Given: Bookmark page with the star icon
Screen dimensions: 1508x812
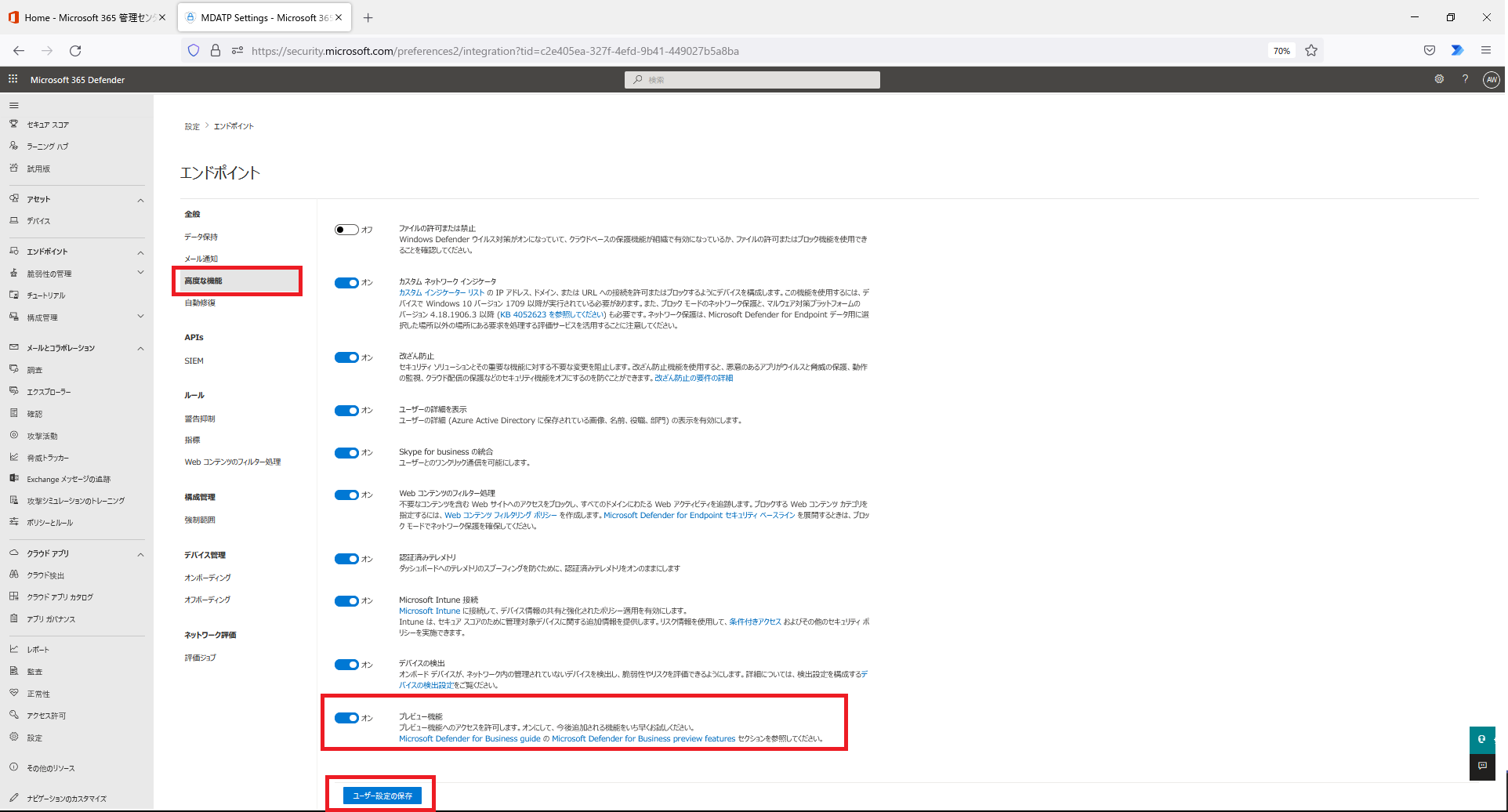Looking at the screenshot, I should 1311,51.
